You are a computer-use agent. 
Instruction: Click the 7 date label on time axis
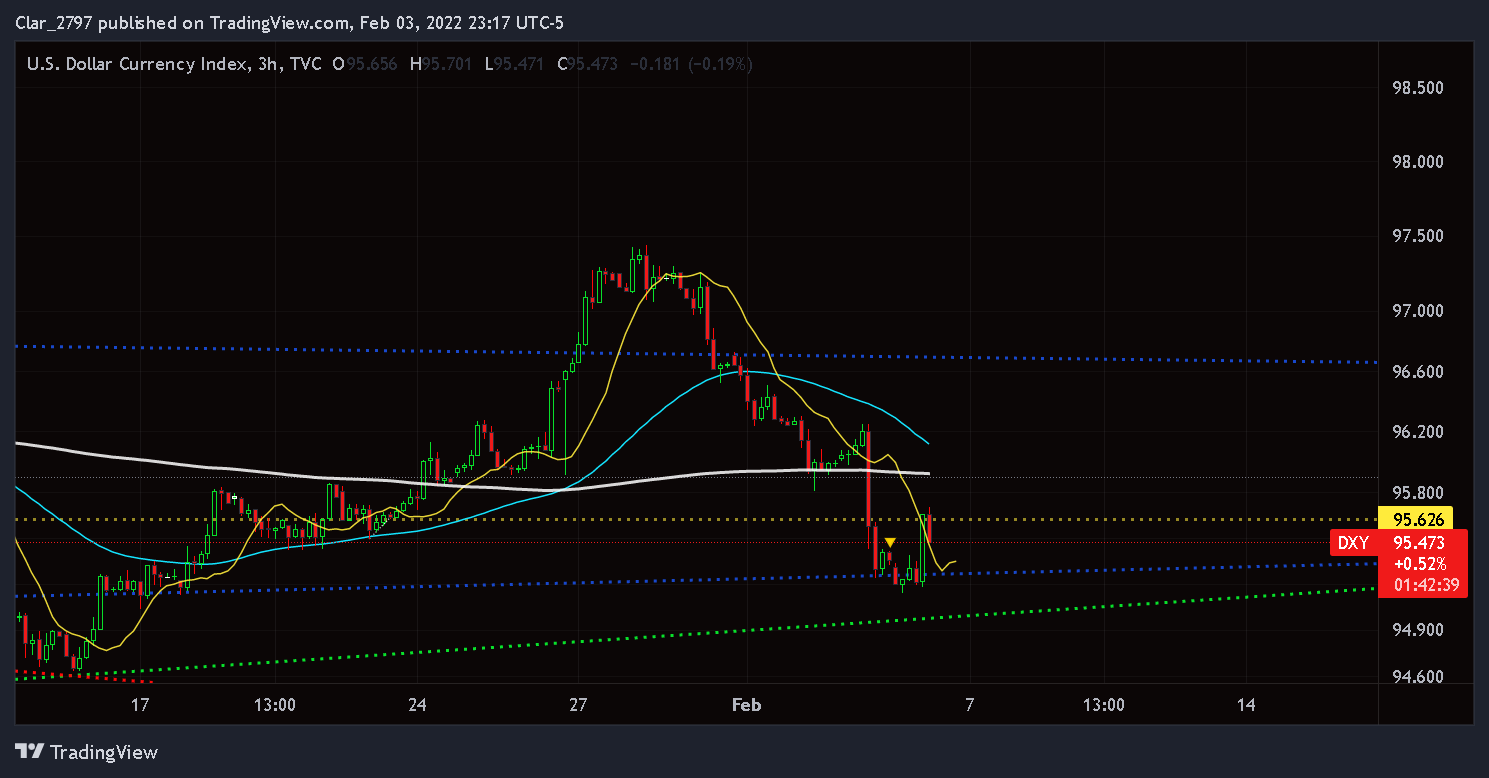969,705
